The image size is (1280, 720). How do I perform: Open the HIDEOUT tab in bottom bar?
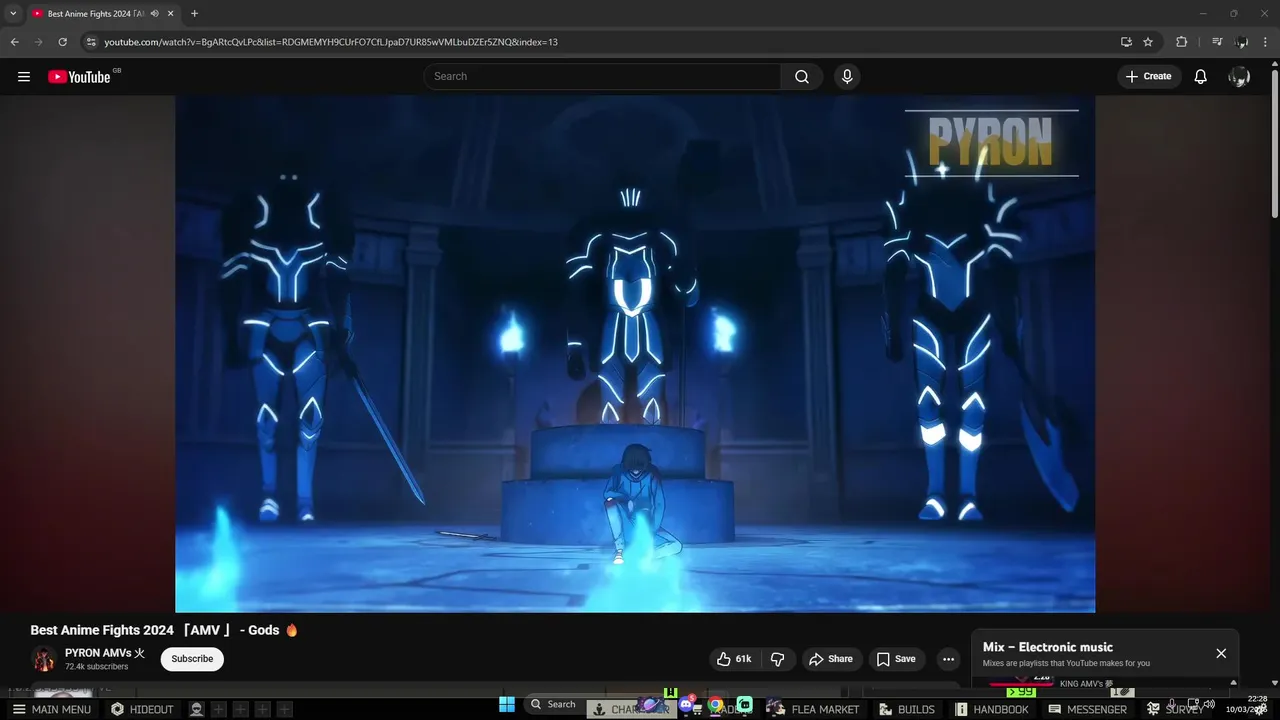pyautogui.click(x=142, y=709)
